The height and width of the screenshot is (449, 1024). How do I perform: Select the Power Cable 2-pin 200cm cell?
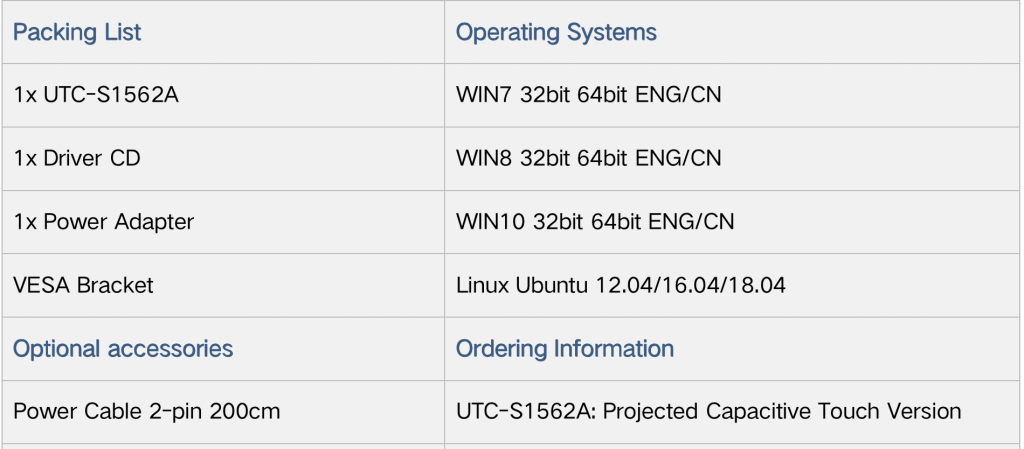pyautogui.click(x=223, y=412)
